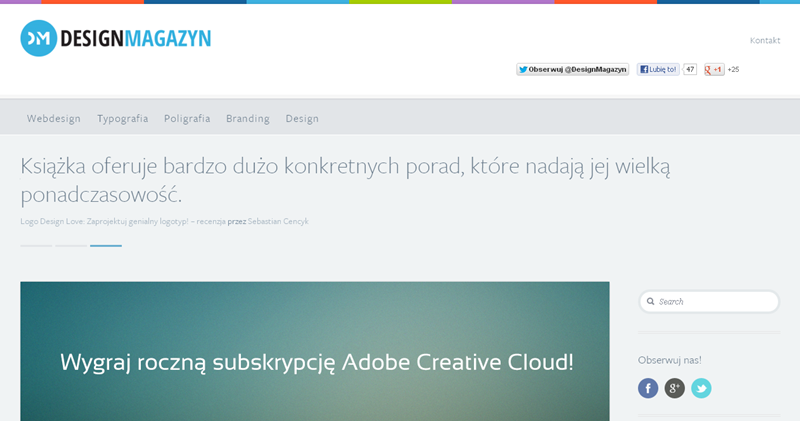The height and width of the screenshot is (421, 800).
Task: Open the Facebook profile round icon in sidebar
Action: click(x=648, y=388)
